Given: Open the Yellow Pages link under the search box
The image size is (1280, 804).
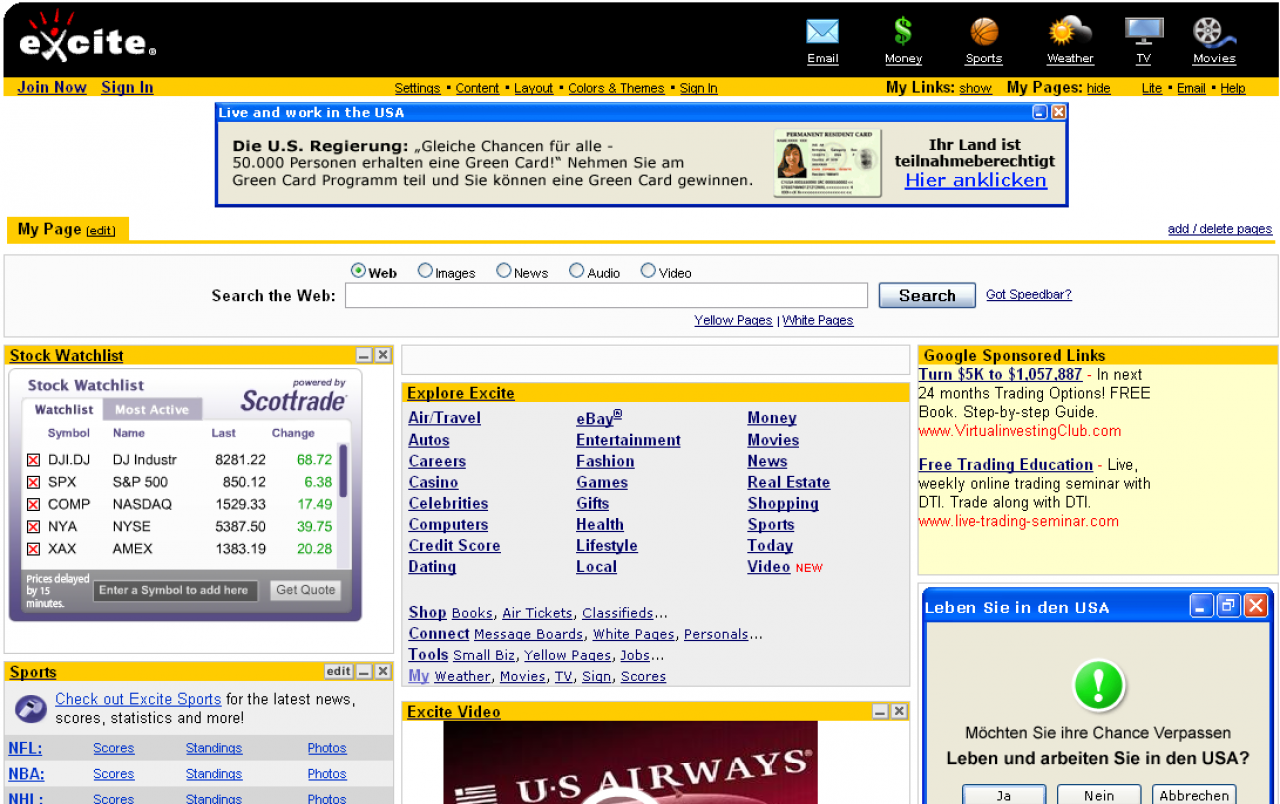Looking at the screenshot, I should pyautogui.click(x=733, y=320).
